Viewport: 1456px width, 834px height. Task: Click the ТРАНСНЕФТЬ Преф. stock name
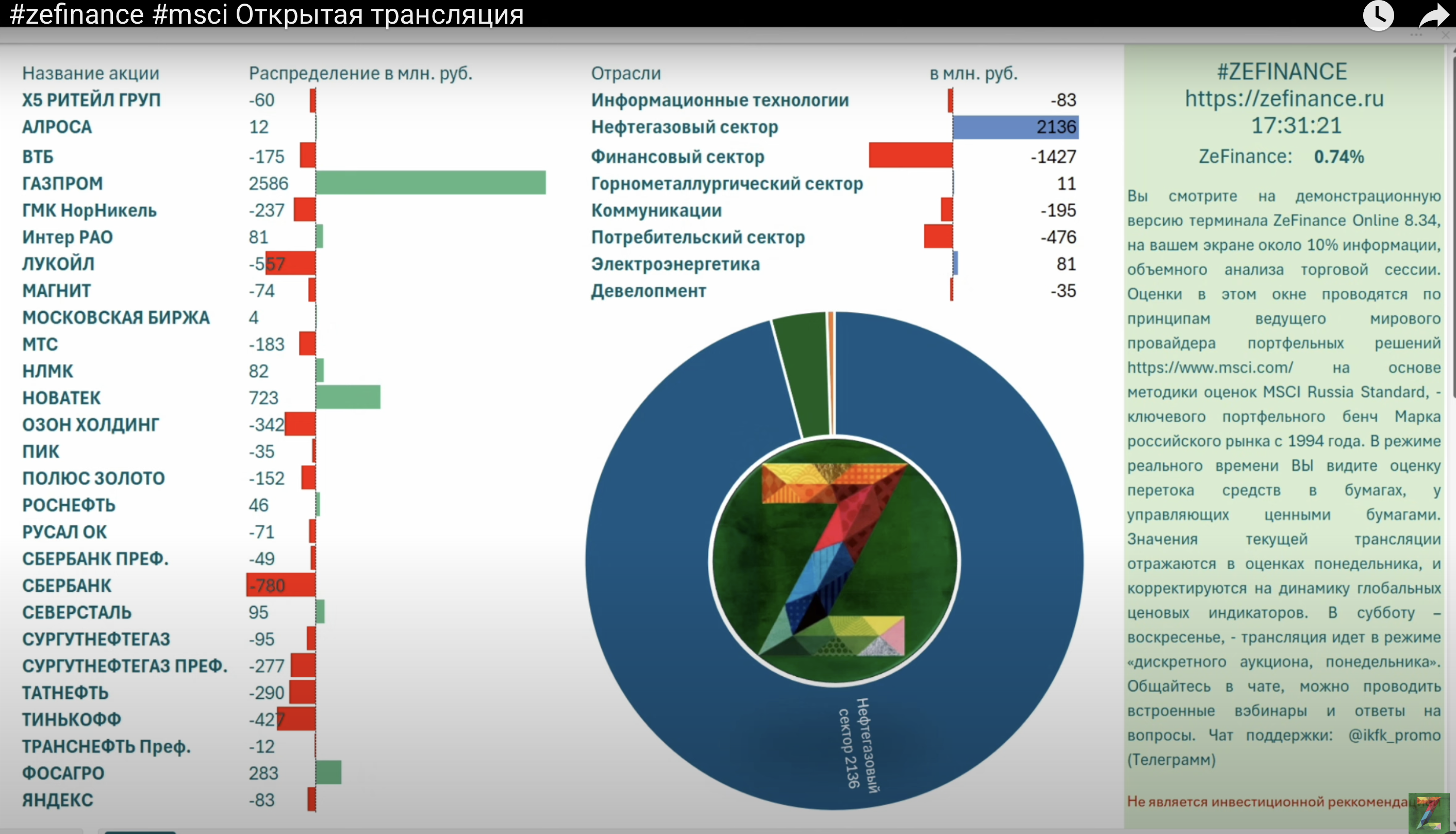106,746
